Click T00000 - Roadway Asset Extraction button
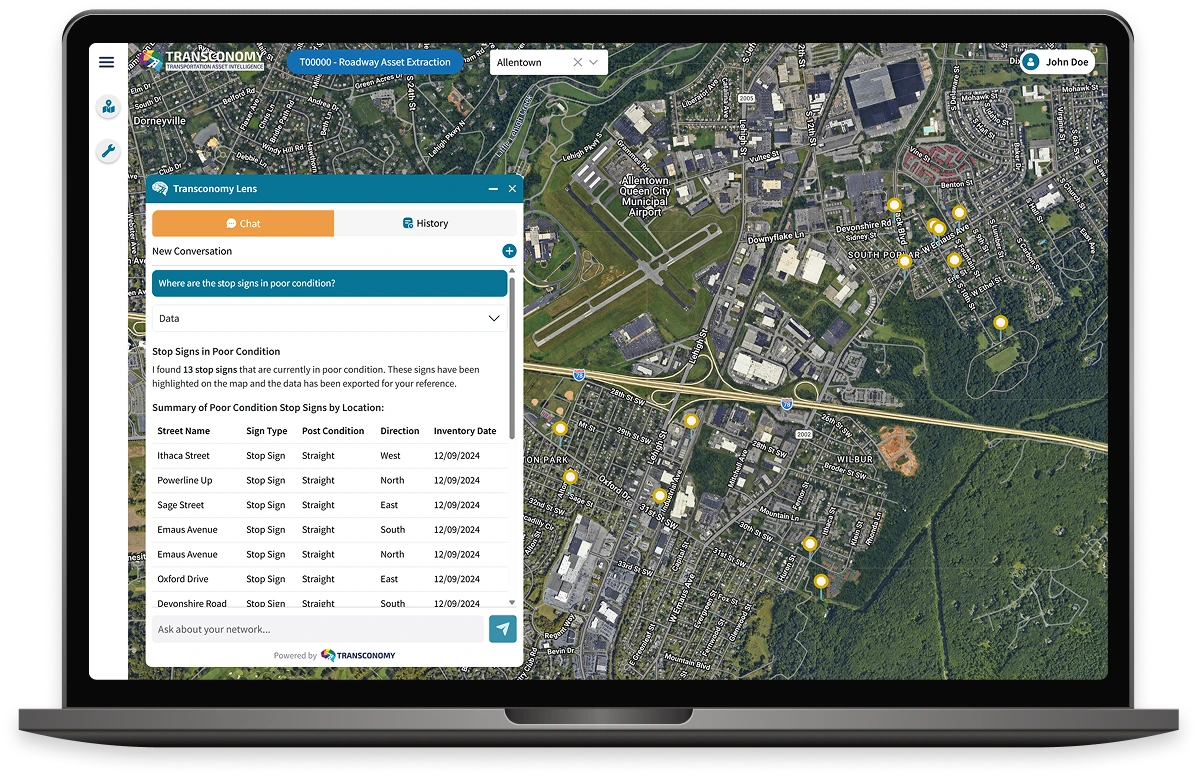 click(375, 62)
